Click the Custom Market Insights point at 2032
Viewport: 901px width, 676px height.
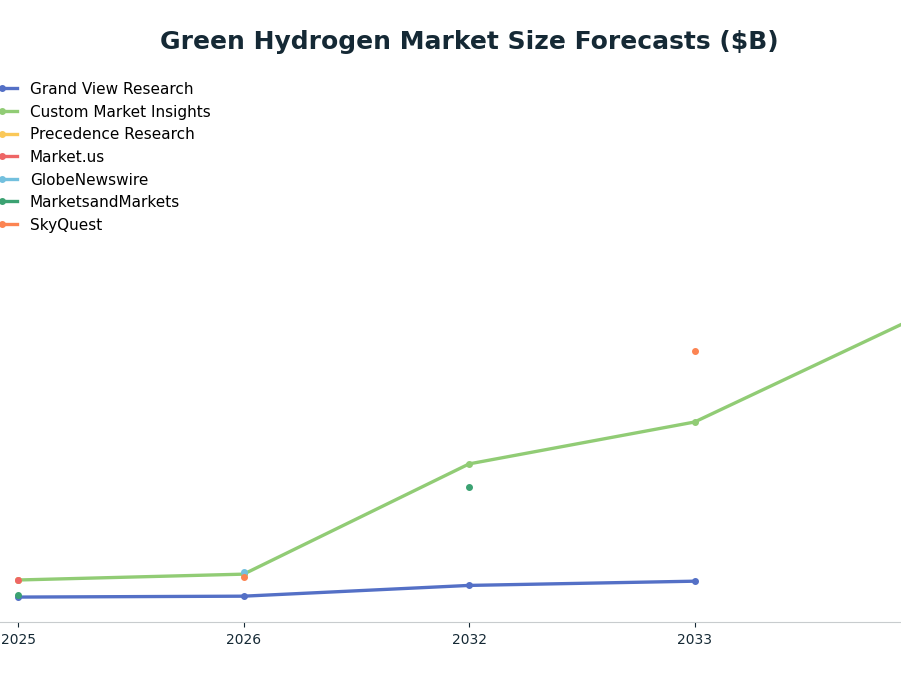[469, 464]
